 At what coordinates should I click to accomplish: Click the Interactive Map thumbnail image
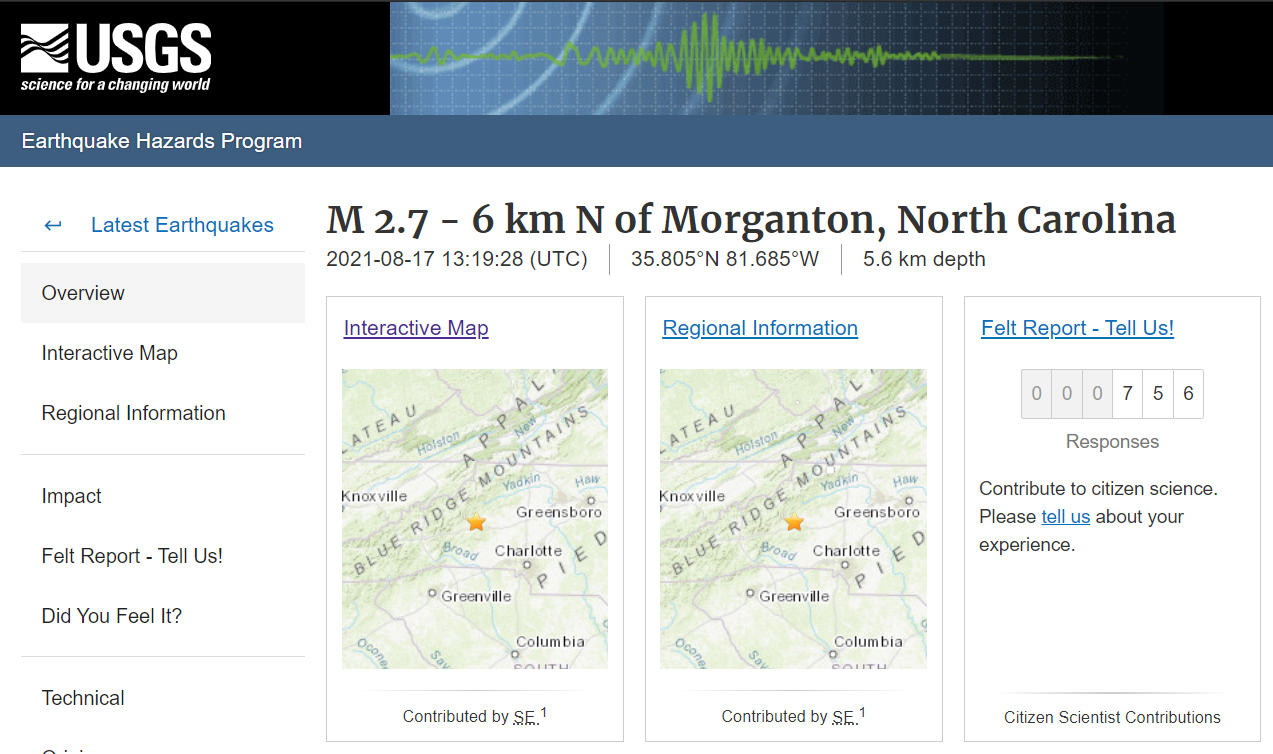click(475, 519)
